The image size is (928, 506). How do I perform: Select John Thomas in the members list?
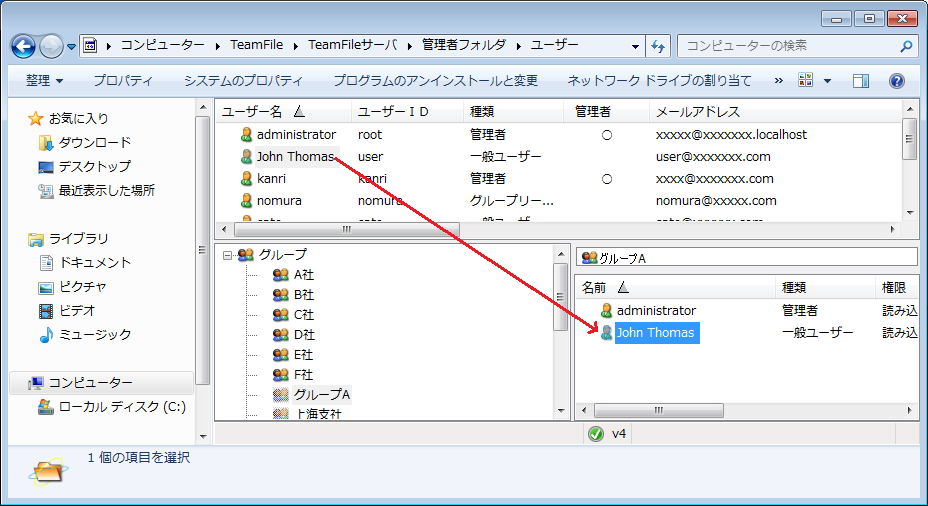[655, 333]
